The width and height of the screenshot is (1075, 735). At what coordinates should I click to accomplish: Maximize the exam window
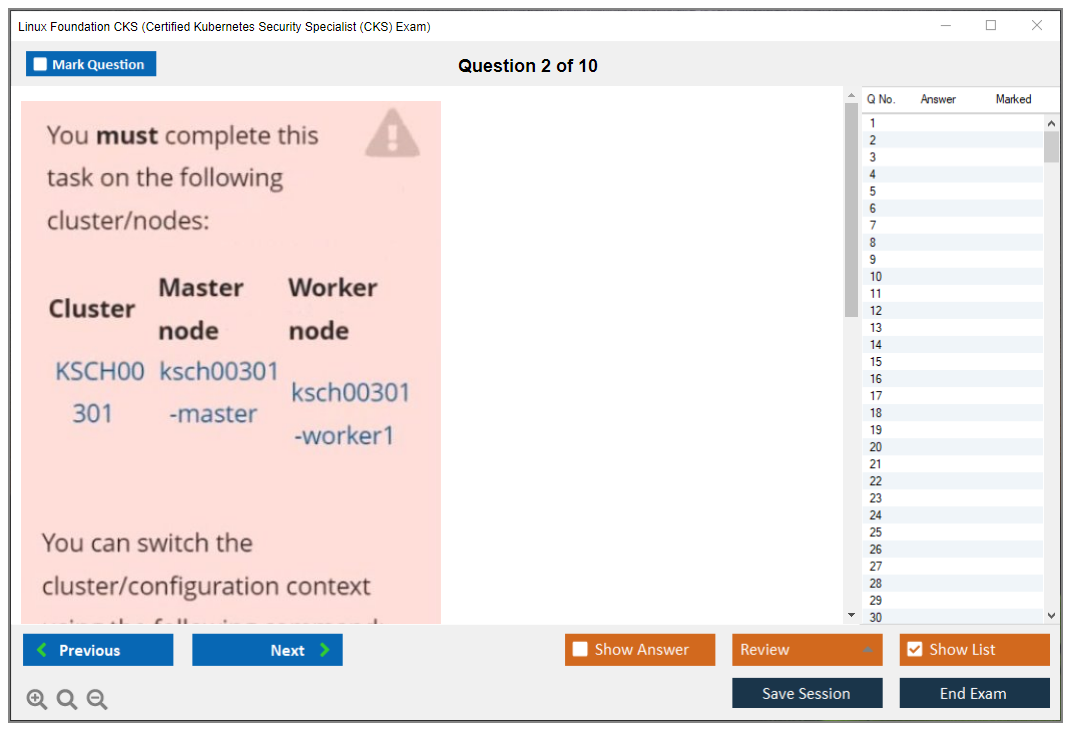point(991,26)
